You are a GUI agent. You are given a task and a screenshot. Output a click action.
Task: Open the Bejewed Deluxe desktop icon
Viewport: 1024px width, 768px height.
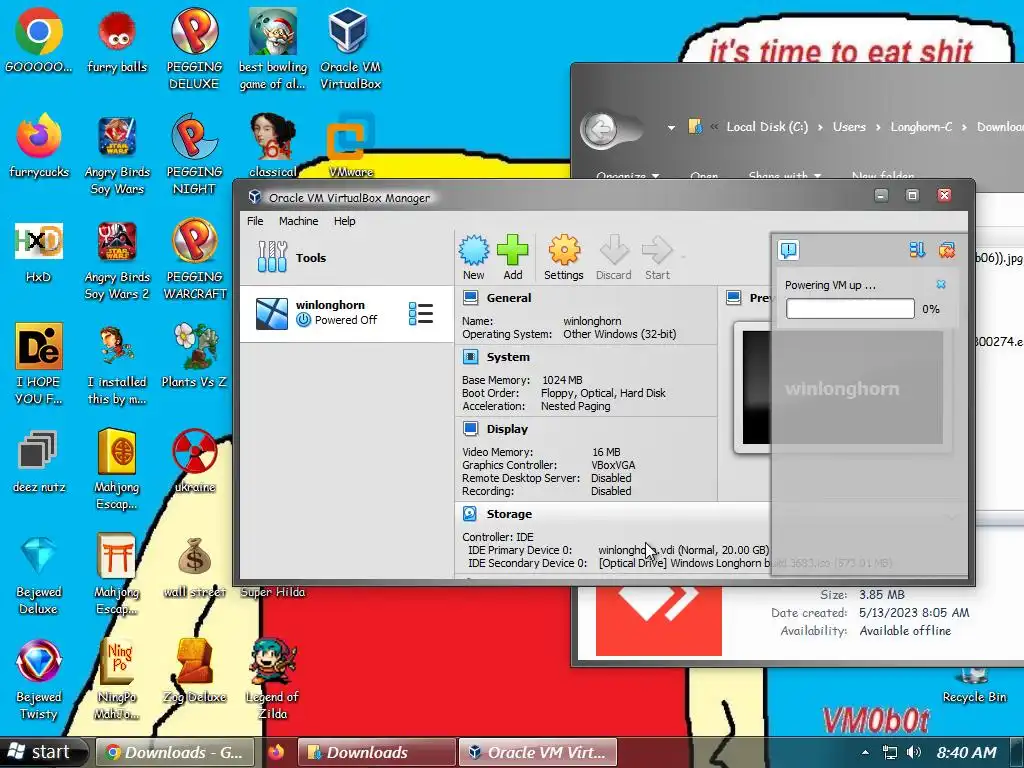pyautogui.click(x=39, y=575)
